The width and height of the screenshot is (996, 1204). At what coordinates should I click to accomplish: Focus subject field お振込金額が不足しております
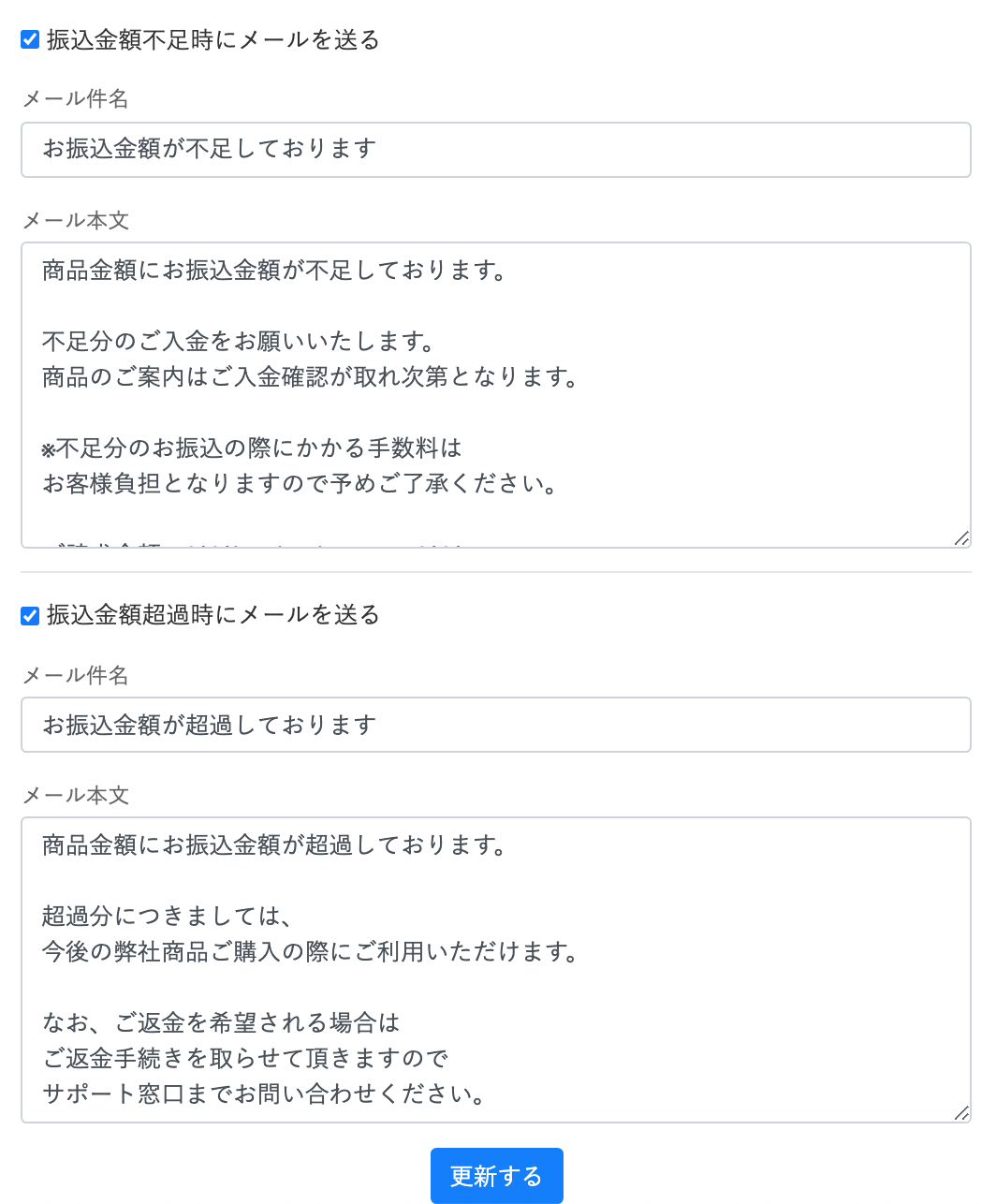495,150
